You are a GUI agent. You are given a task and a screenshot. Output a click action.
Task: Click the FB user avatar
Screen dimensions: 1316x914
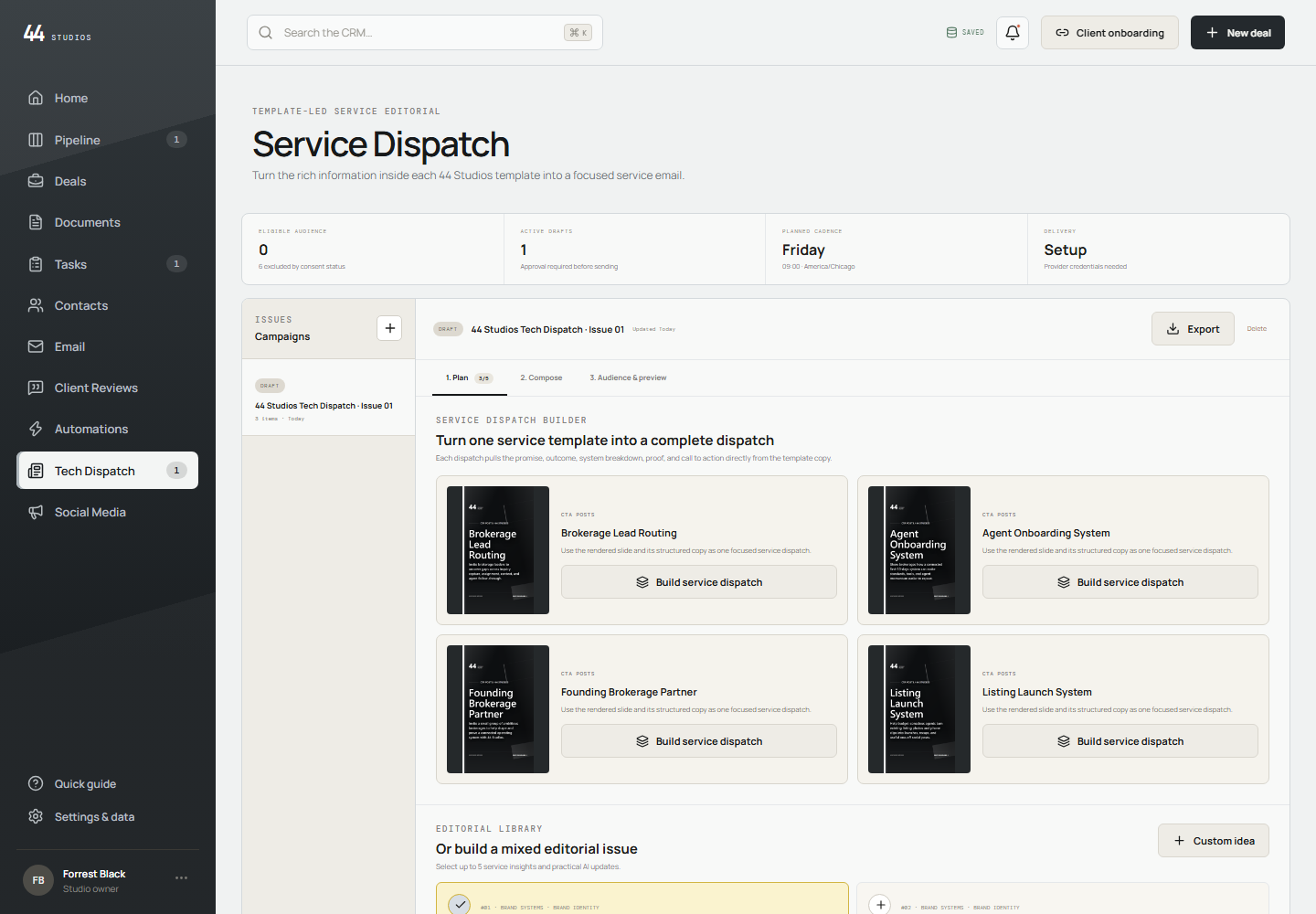point(38,880)
